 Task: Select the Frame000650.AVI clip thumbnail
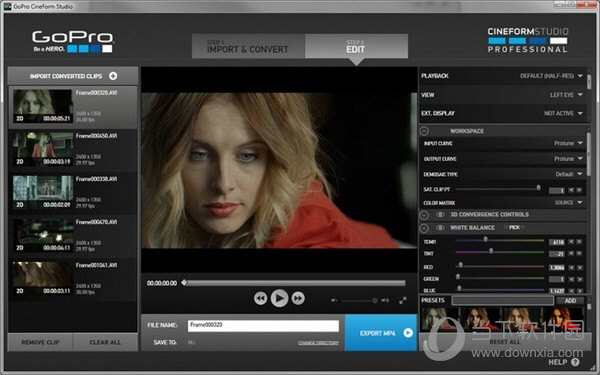(42, 149)
